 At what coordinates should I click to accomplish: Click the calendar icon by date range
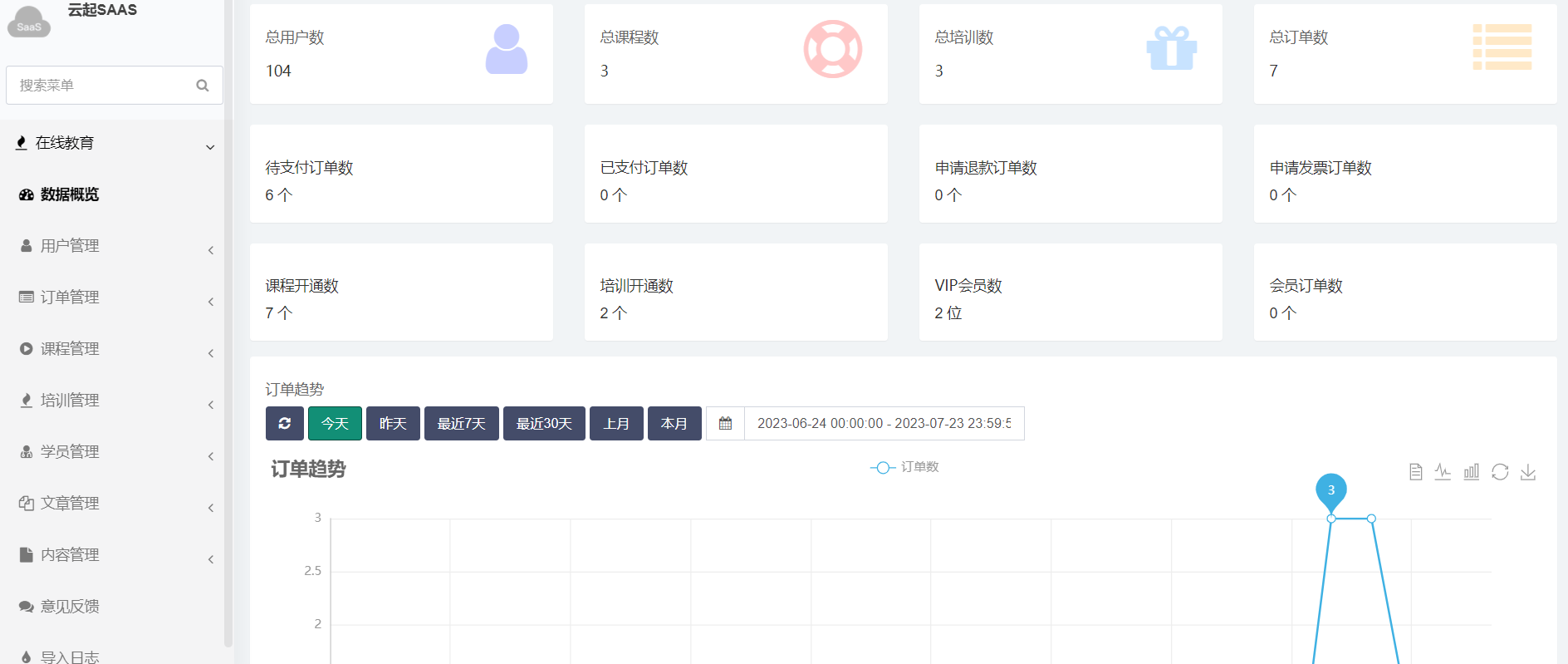pyautogui.click(x=725, y=423)
